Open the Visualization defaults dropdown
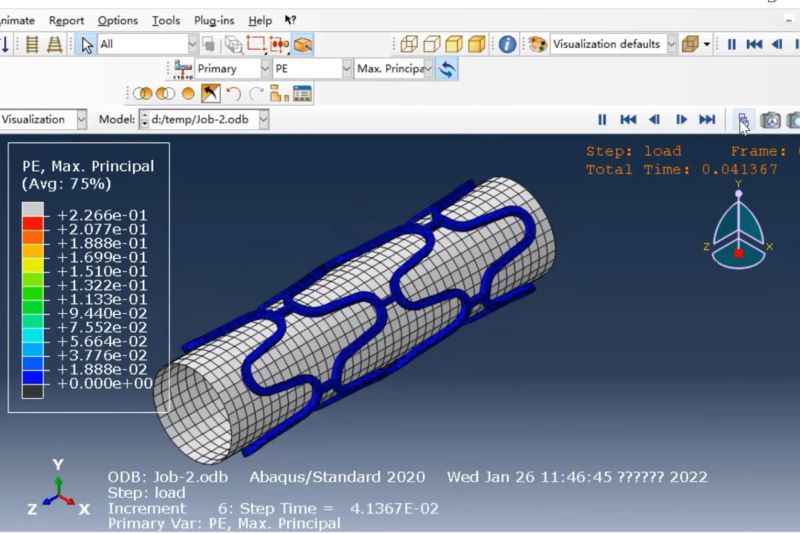Image resolution: width=800 pixels, height=534 pixels. 672,44
